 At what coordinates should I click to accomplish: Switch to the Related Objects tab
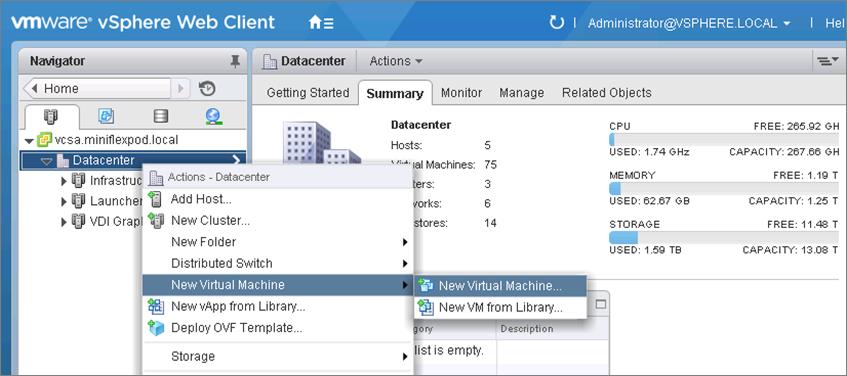click(607, 93)
